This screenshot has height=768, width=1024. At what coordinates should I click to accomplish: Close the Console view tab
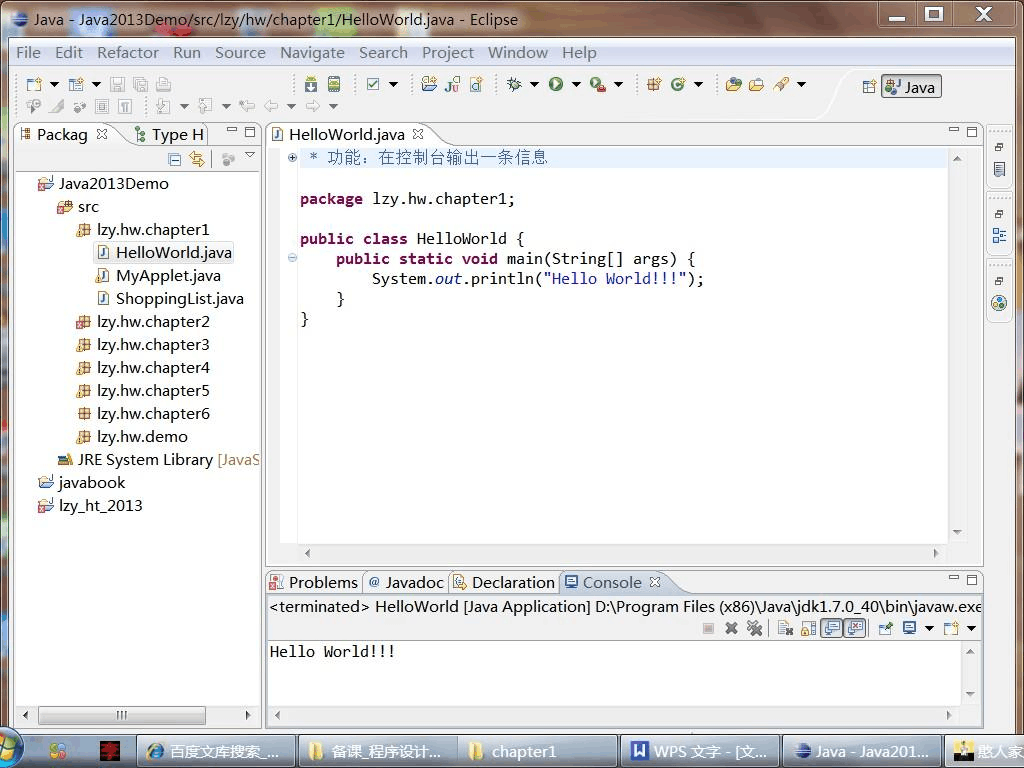click(x=655, y=581)
